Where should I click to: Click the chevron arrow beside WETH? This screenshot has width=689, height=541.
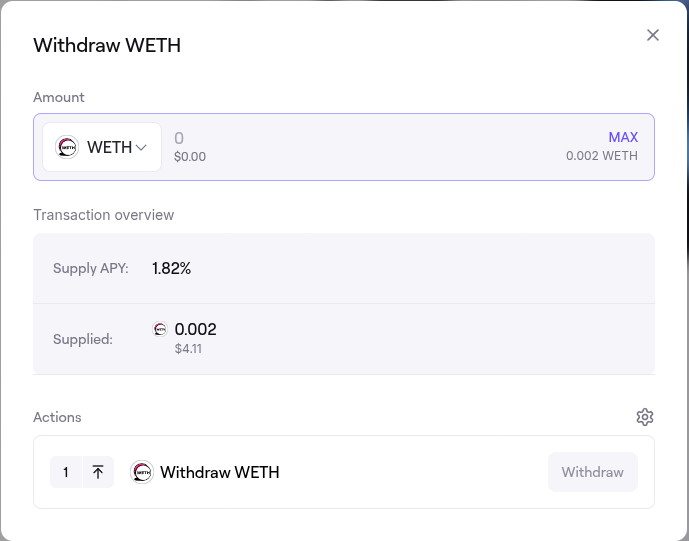[141, 148]
